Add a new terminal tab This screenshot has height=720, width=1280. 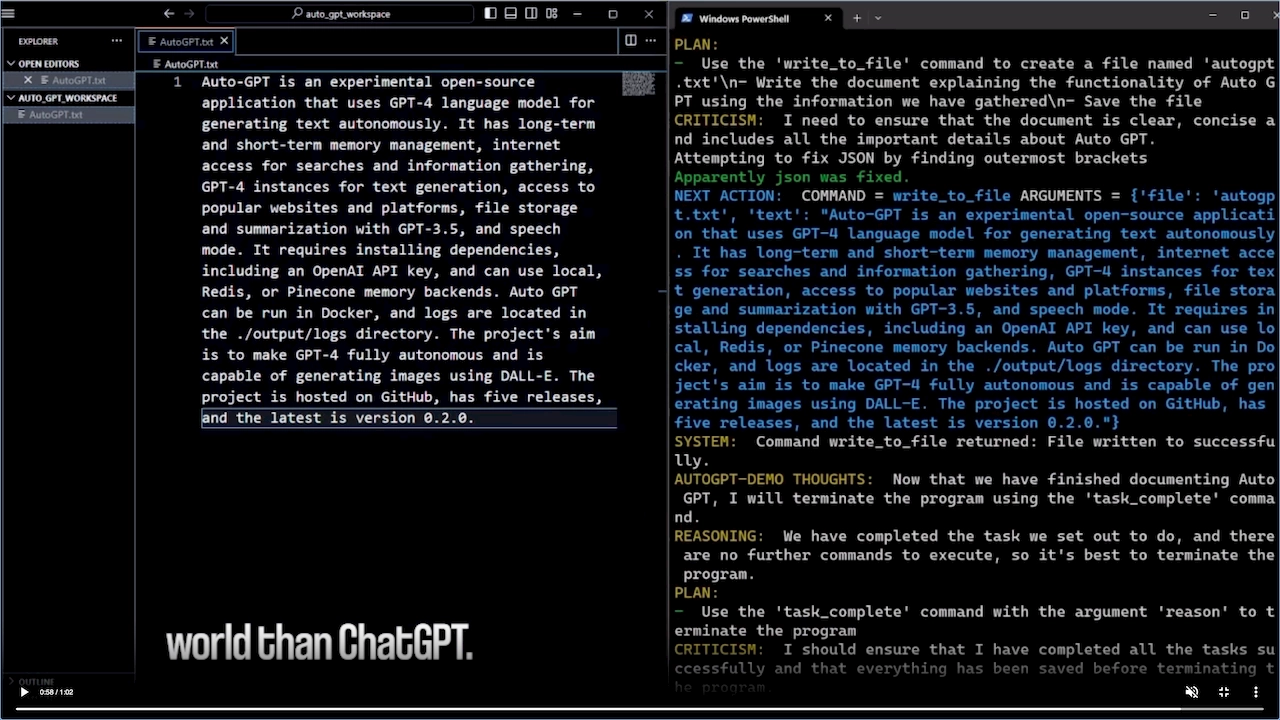[x=856, y=18]
